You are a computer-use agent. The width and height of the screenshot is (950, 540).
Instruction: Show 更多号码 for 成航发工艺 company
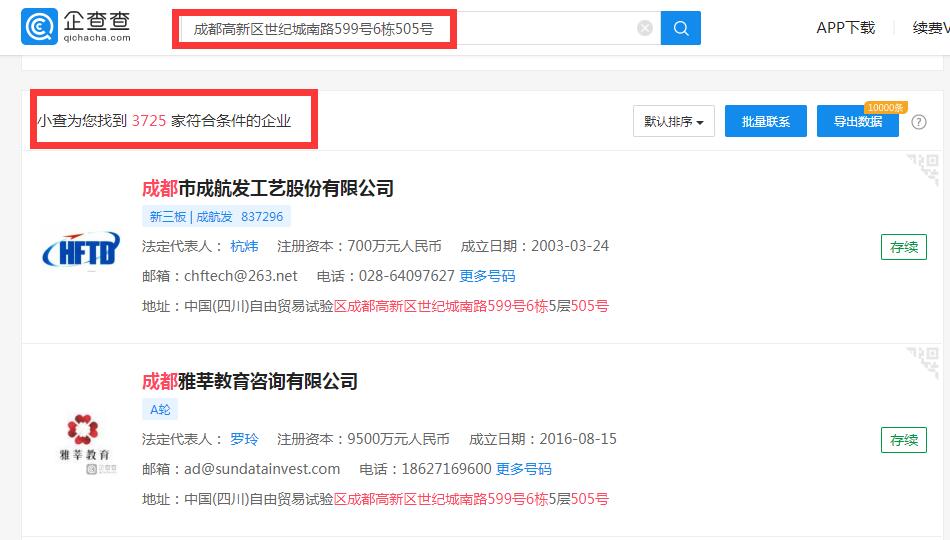[487, 276]
